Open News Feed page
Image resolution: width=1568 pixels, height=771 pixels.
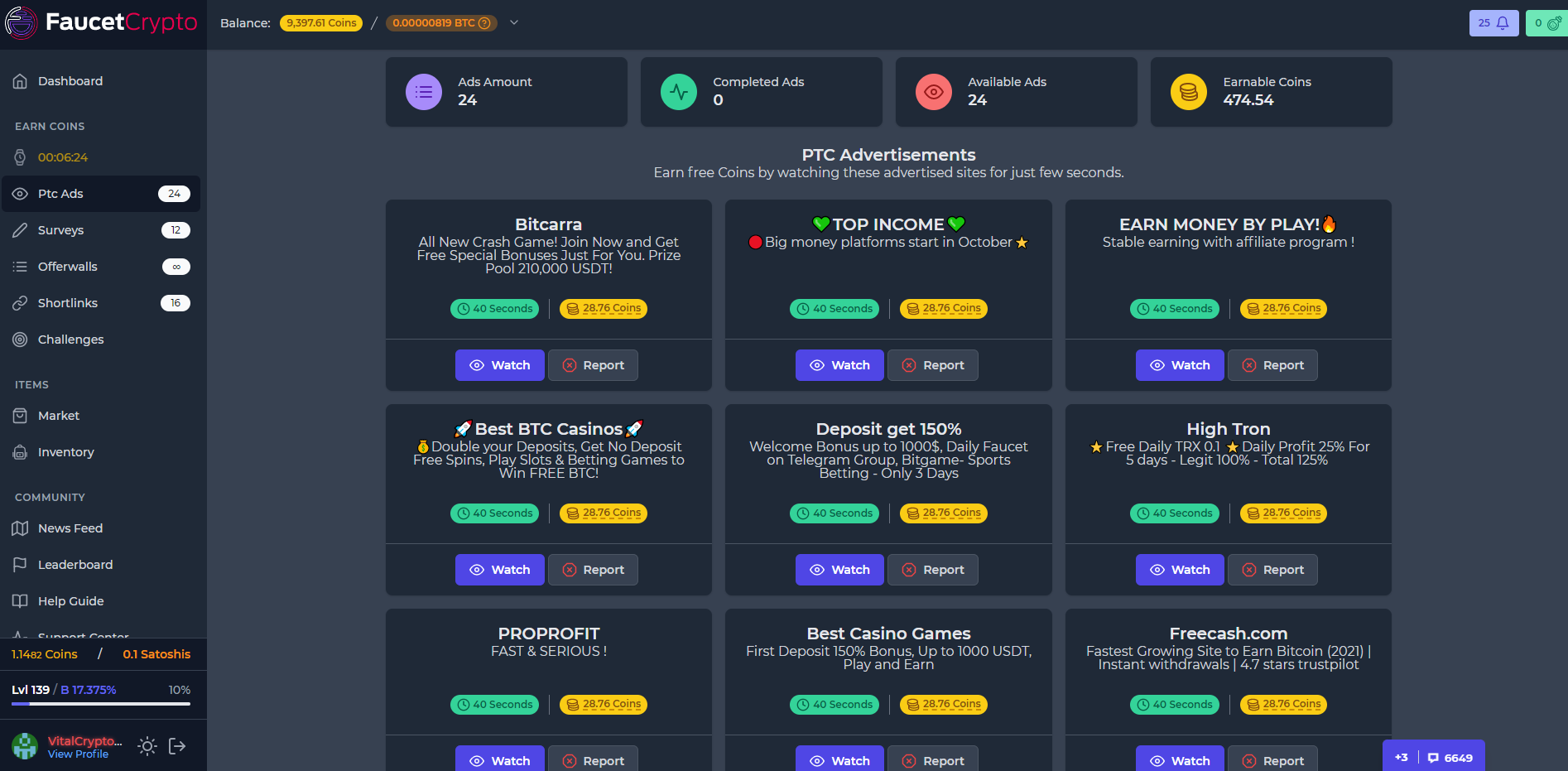[x=101, y=528]
